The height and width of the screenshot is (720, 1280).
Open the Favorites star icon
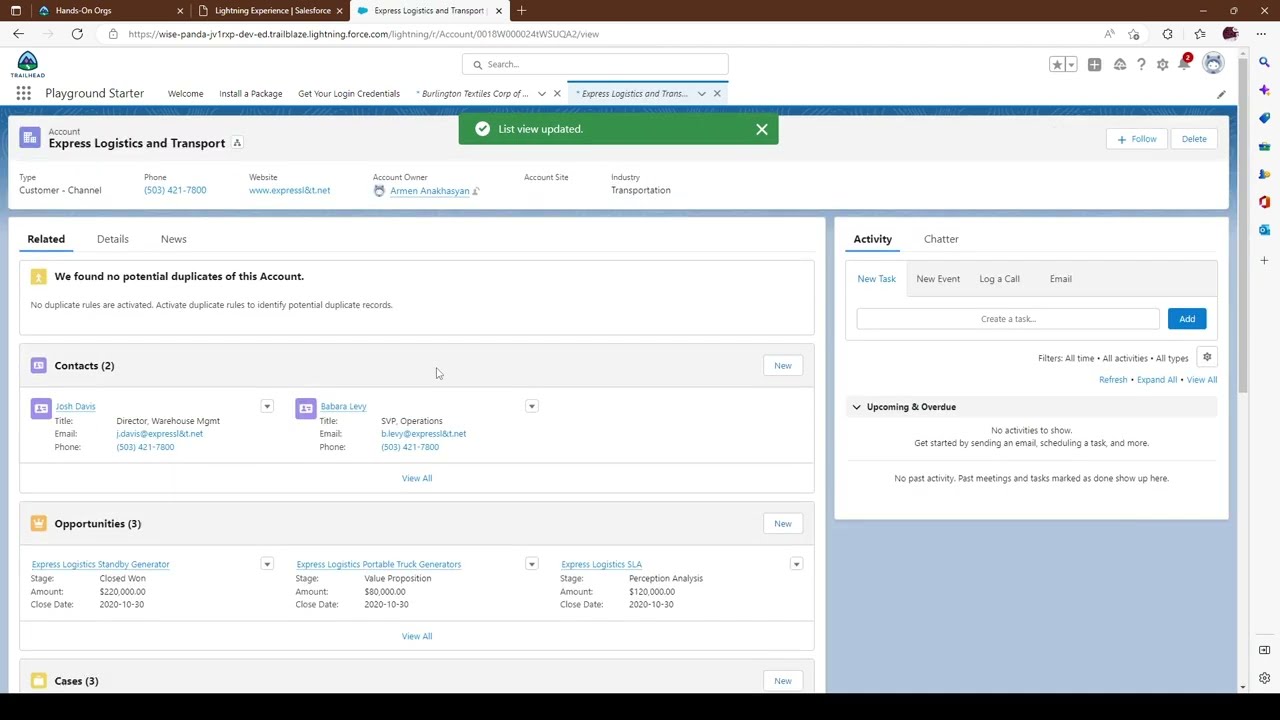pos(1056,64)
